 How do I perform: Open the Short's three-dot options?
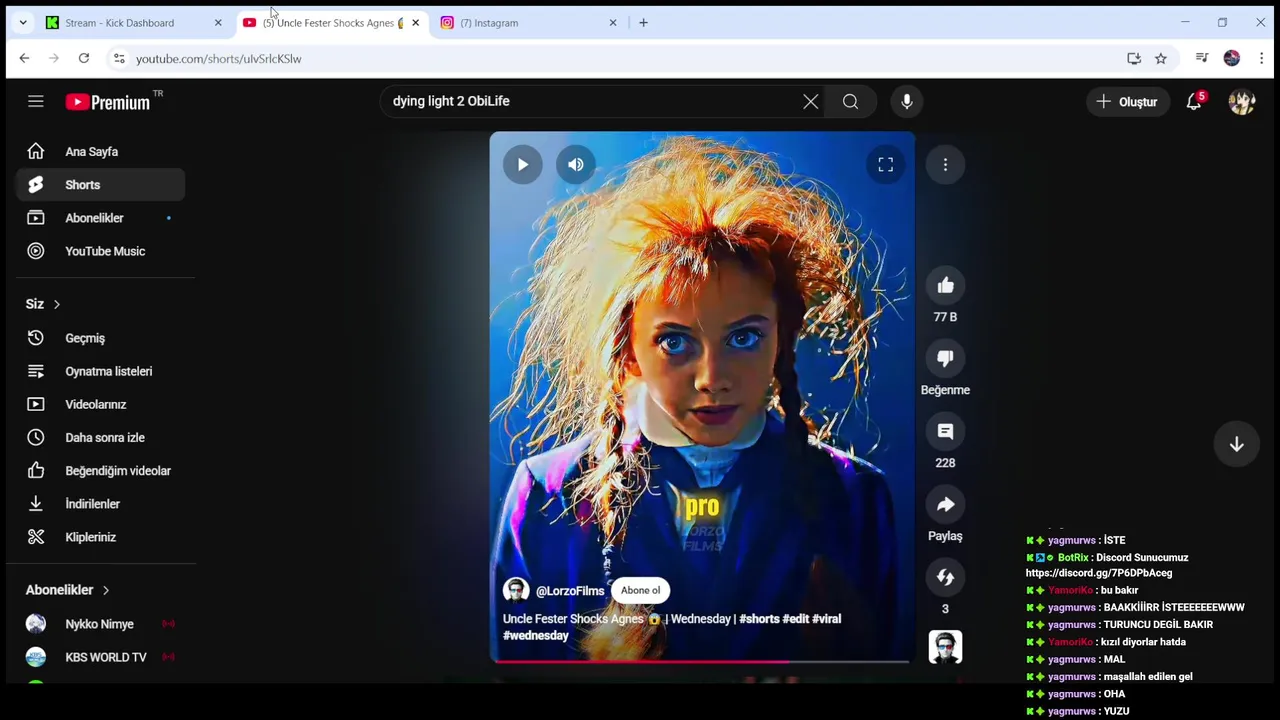(945, 165)
